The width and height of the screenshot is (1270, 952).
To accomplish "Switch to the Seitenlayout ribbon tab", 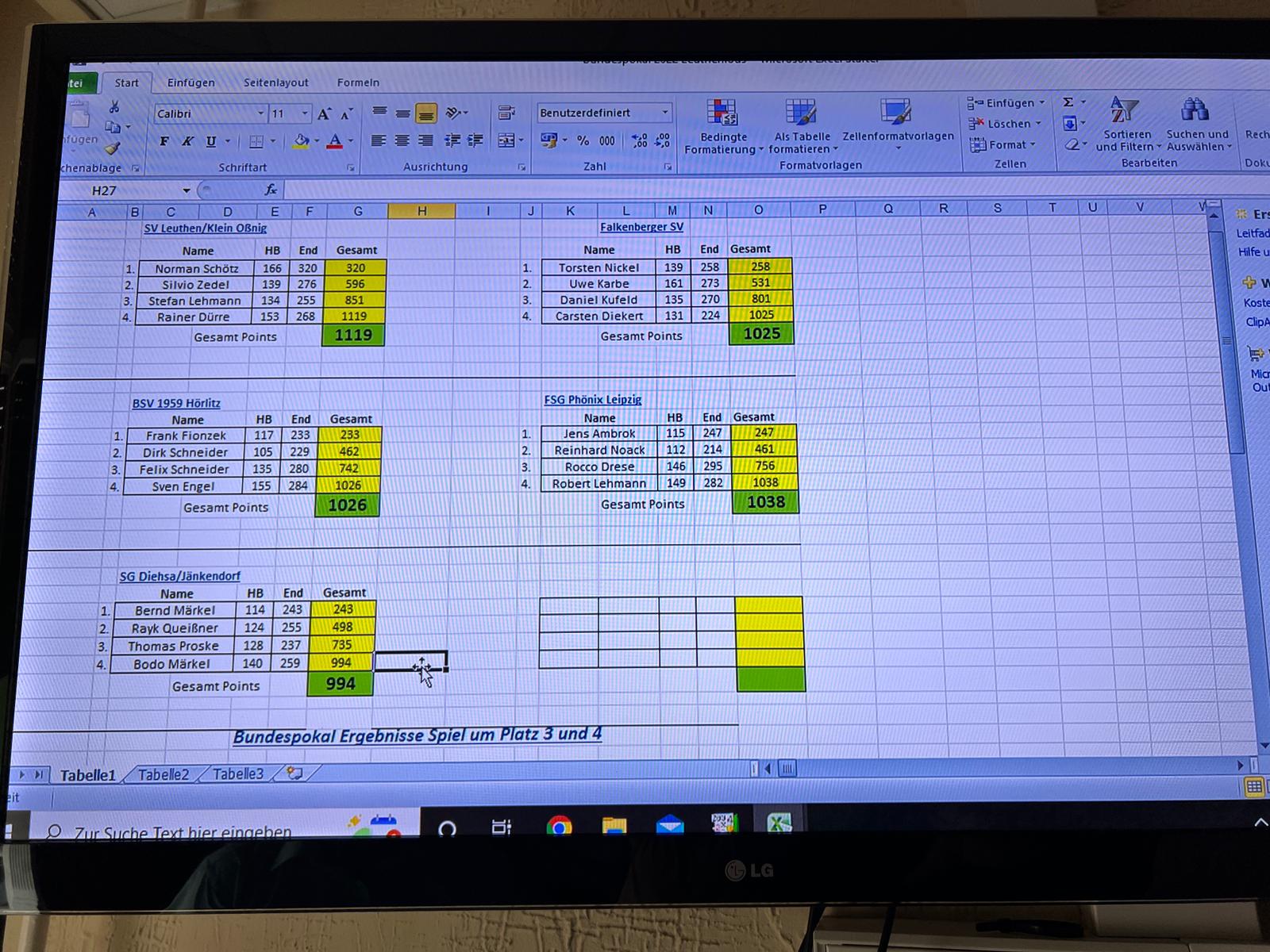I will (x=275, y=83).
